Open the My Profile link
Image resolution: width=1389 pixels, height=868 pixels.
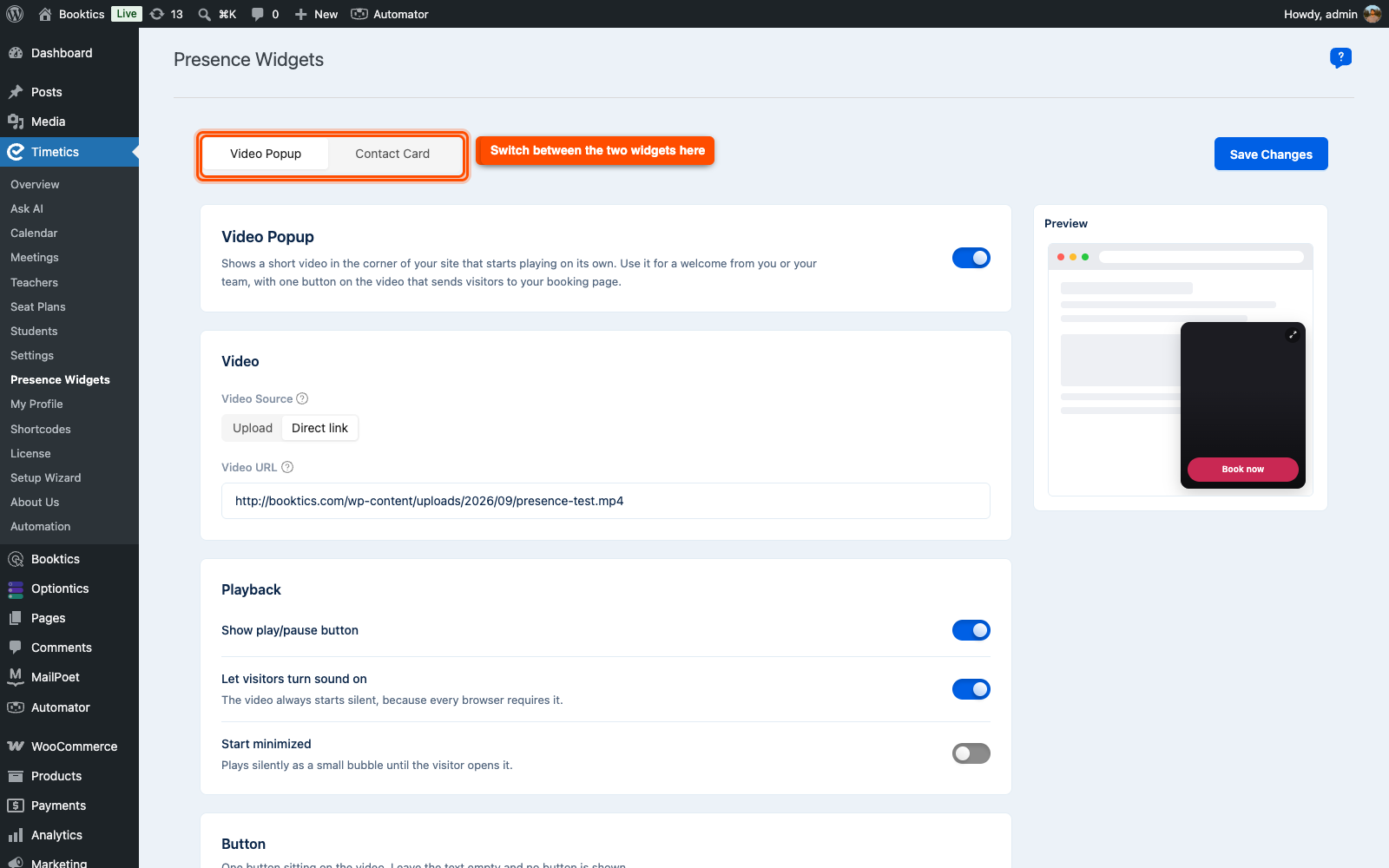tap(36, 404)
